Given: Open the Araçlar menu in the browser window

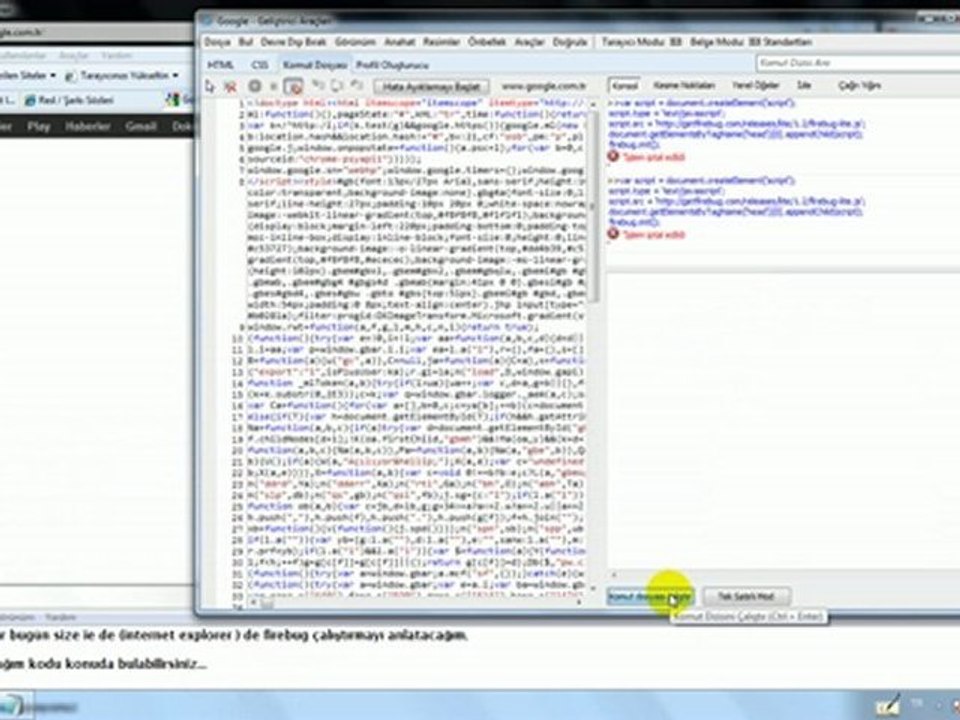Looking at the screenshot, I should pos(73,56).
